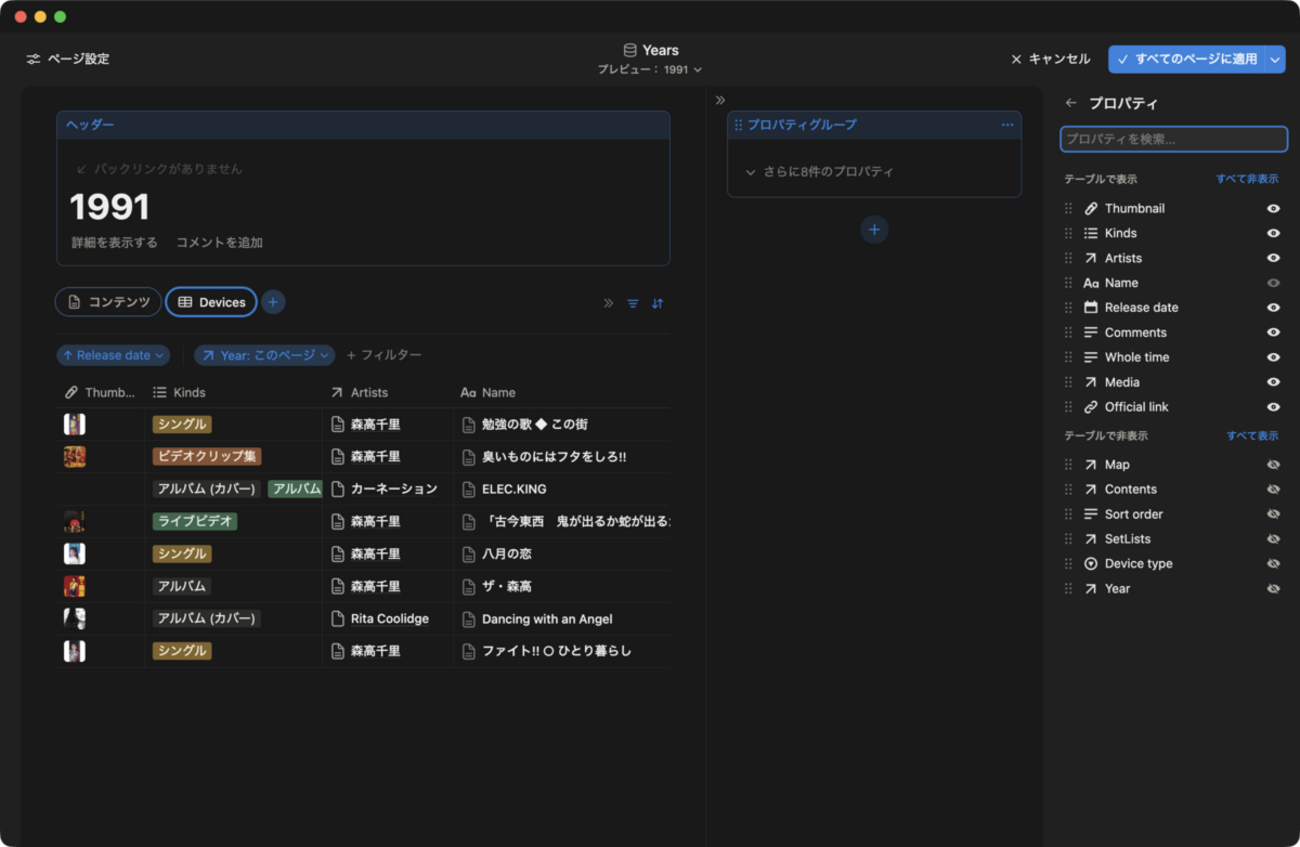The image size is (1300, 847).
Task: Click the double chevron collapse icon beside the property group
Action: (720, 100)
